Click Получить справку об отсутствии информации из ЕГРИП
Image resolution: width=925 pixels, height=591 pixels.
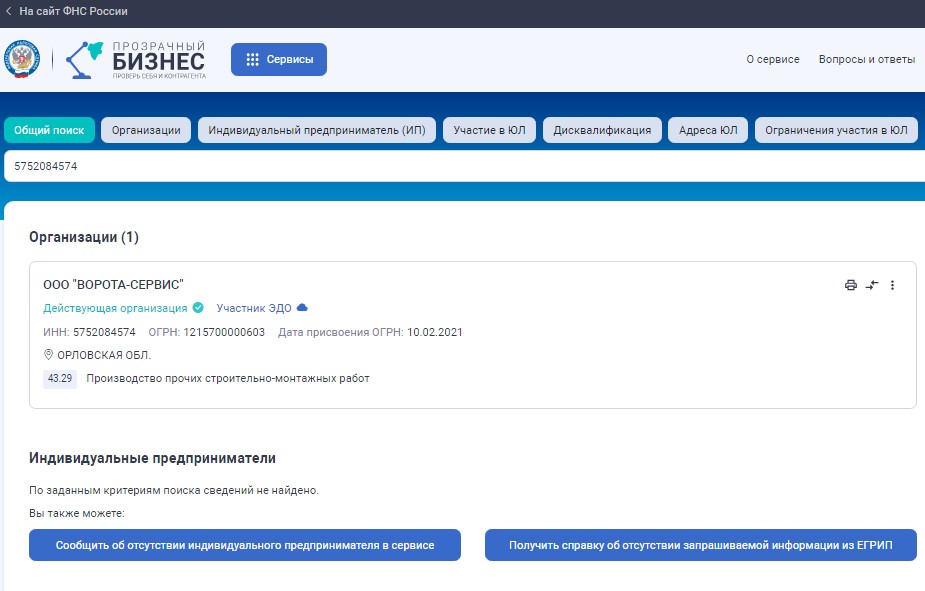click(x=700, y=545)
